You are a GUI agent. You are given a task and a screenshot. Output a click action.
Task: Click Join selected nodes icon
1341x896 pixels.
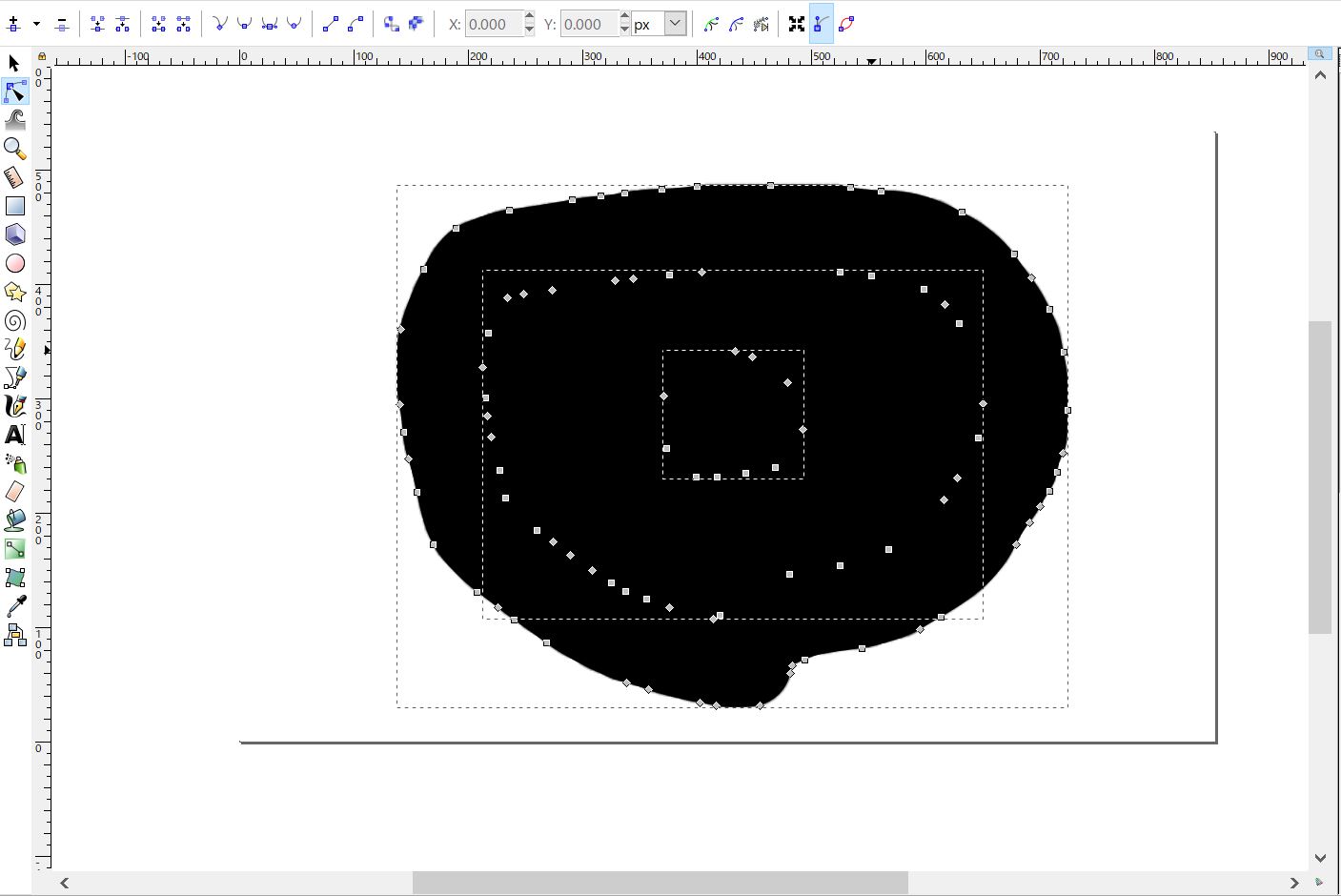[97, 24]
